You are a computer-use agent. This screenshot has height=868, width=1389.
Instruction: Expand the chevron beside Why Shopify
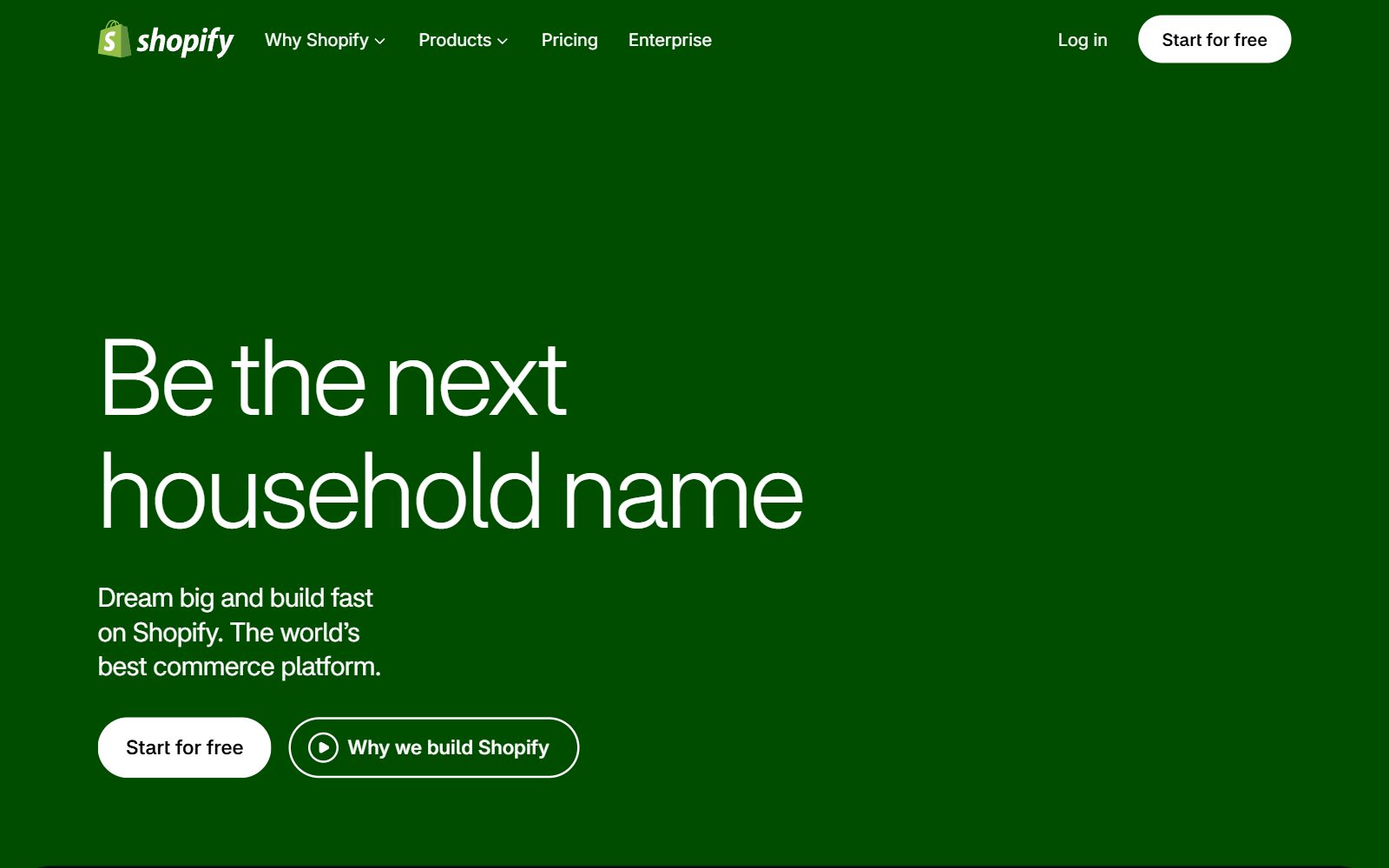coord(379,41)
